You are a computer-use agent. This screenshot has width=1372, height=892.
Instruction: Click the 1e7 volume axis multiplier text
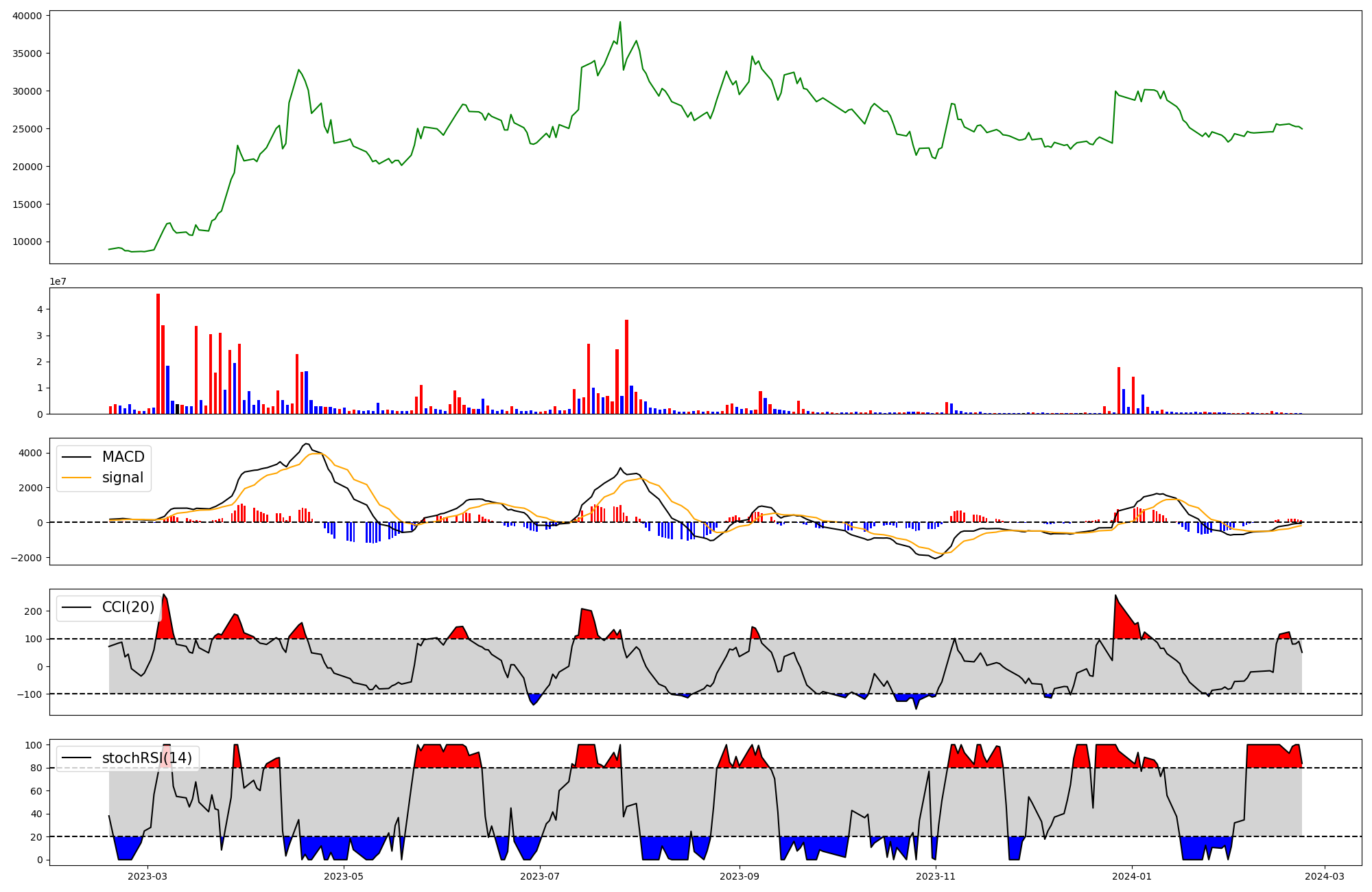tap(58, 281)
